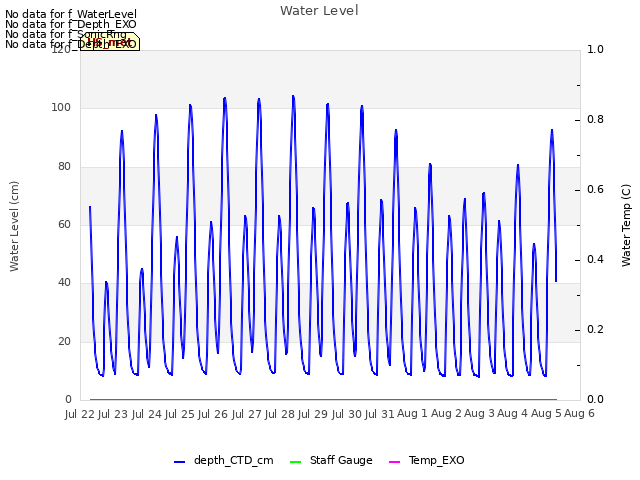Click the "Aug 4" date label

click(513, 414)
